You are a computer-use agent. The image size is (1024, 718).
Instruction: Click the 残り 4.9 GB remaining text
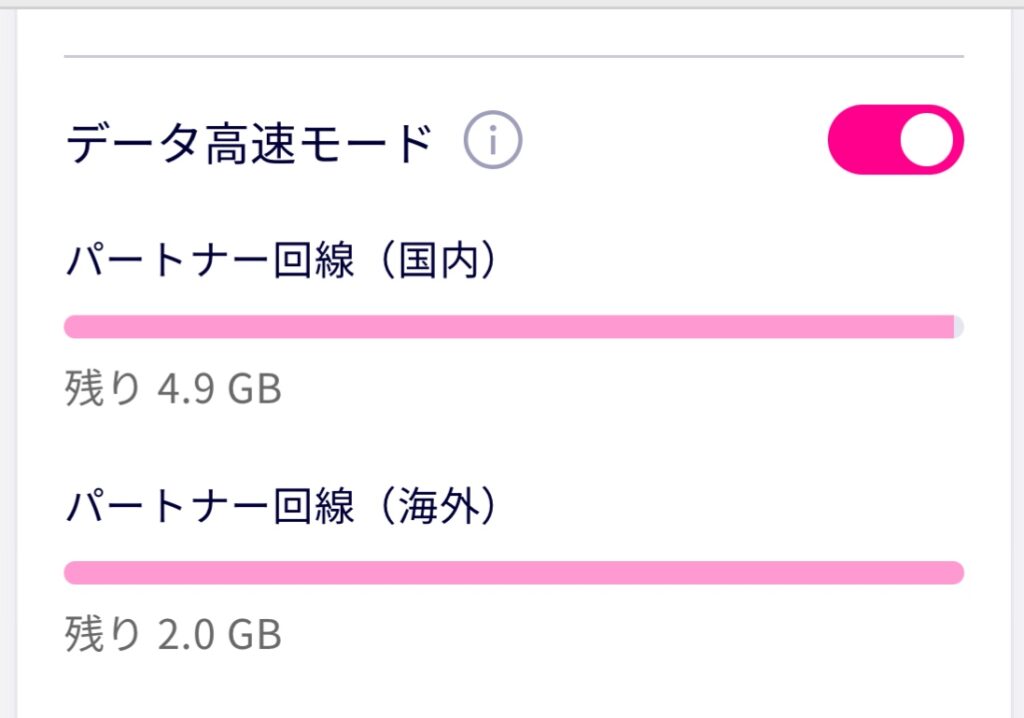pyautogui.click(x=173, y=389)
